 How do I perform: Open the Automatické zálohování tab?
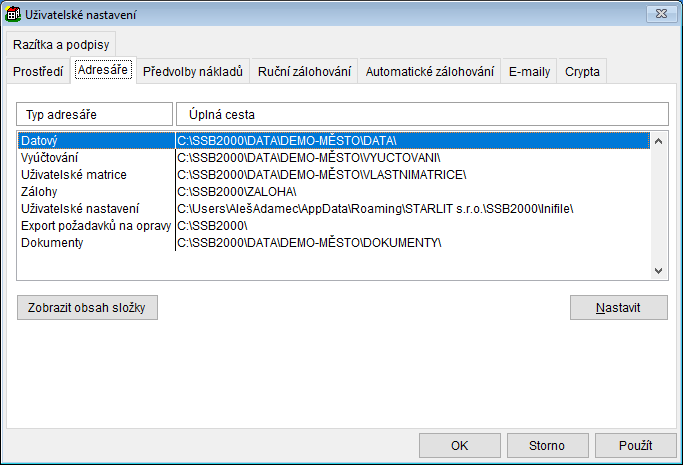coord(430,72)
